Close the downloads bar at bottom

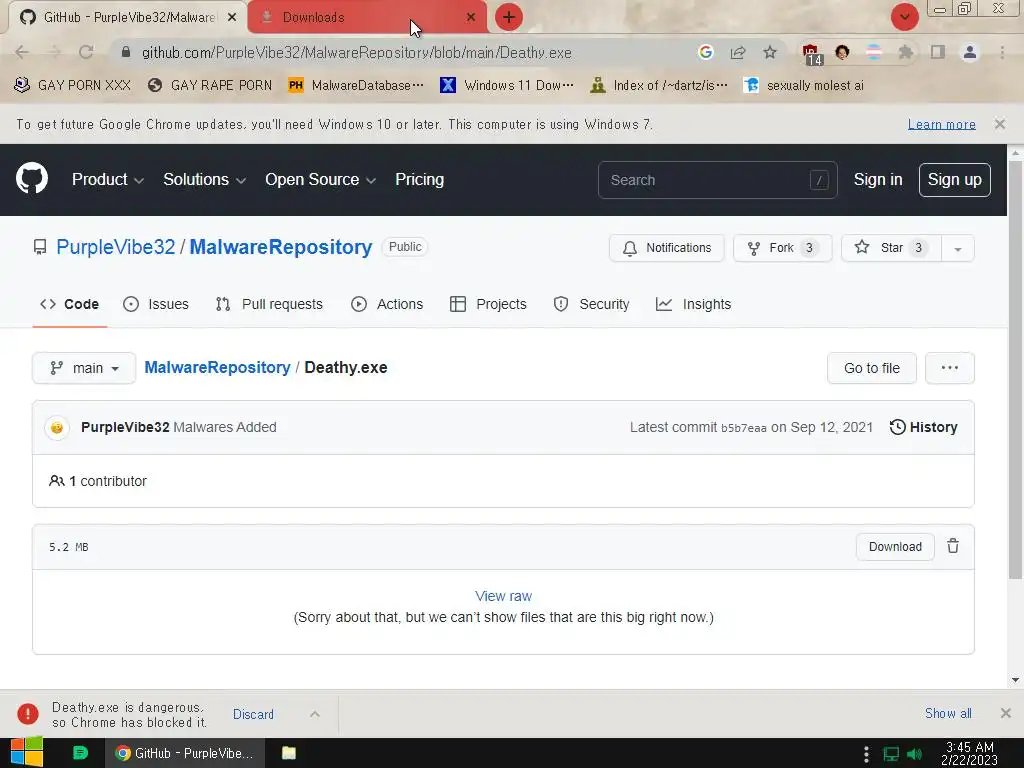(x=1006, y=713)
